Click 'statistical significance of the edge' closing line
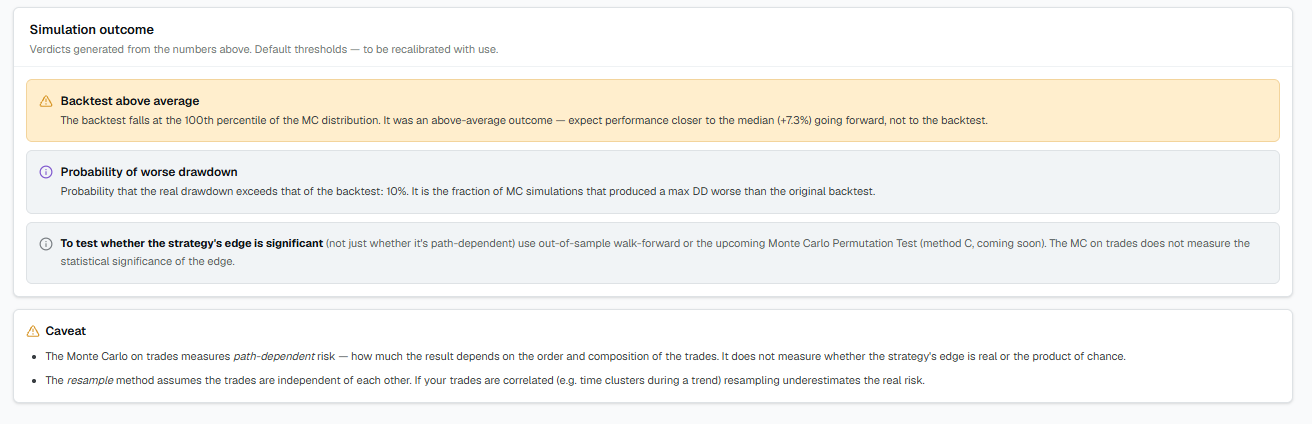1312x424 pixels. coord(150,262)
